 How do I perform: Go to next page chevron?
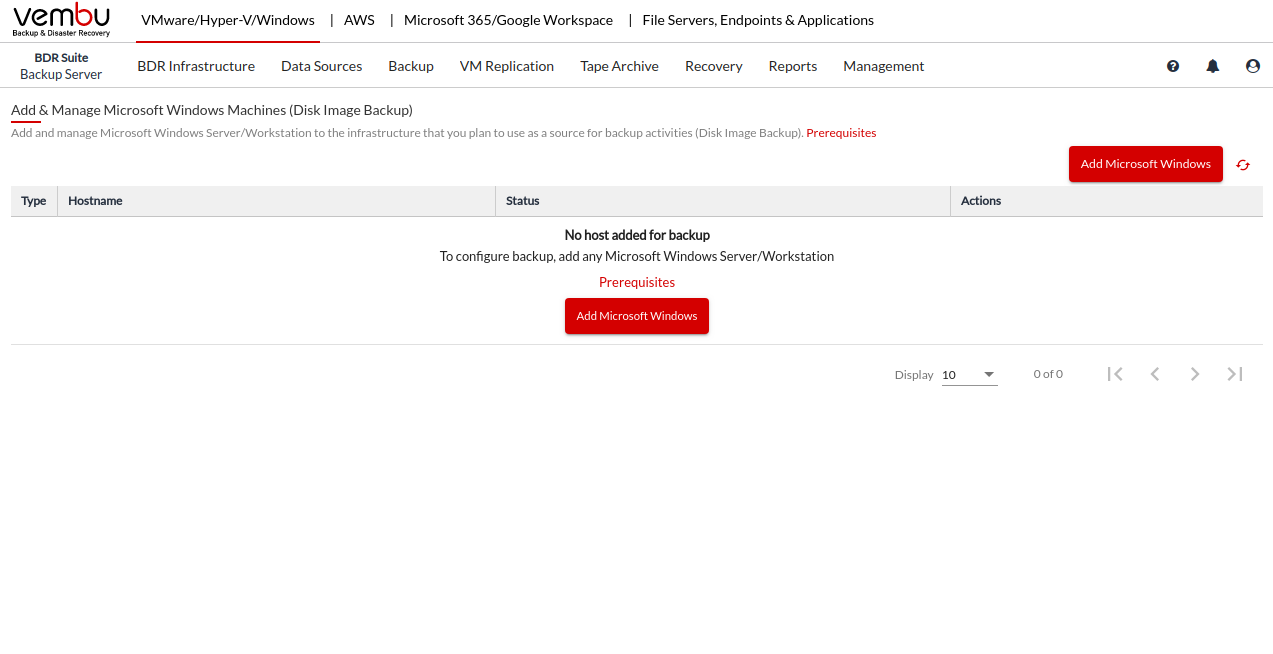pos(1195,374)
